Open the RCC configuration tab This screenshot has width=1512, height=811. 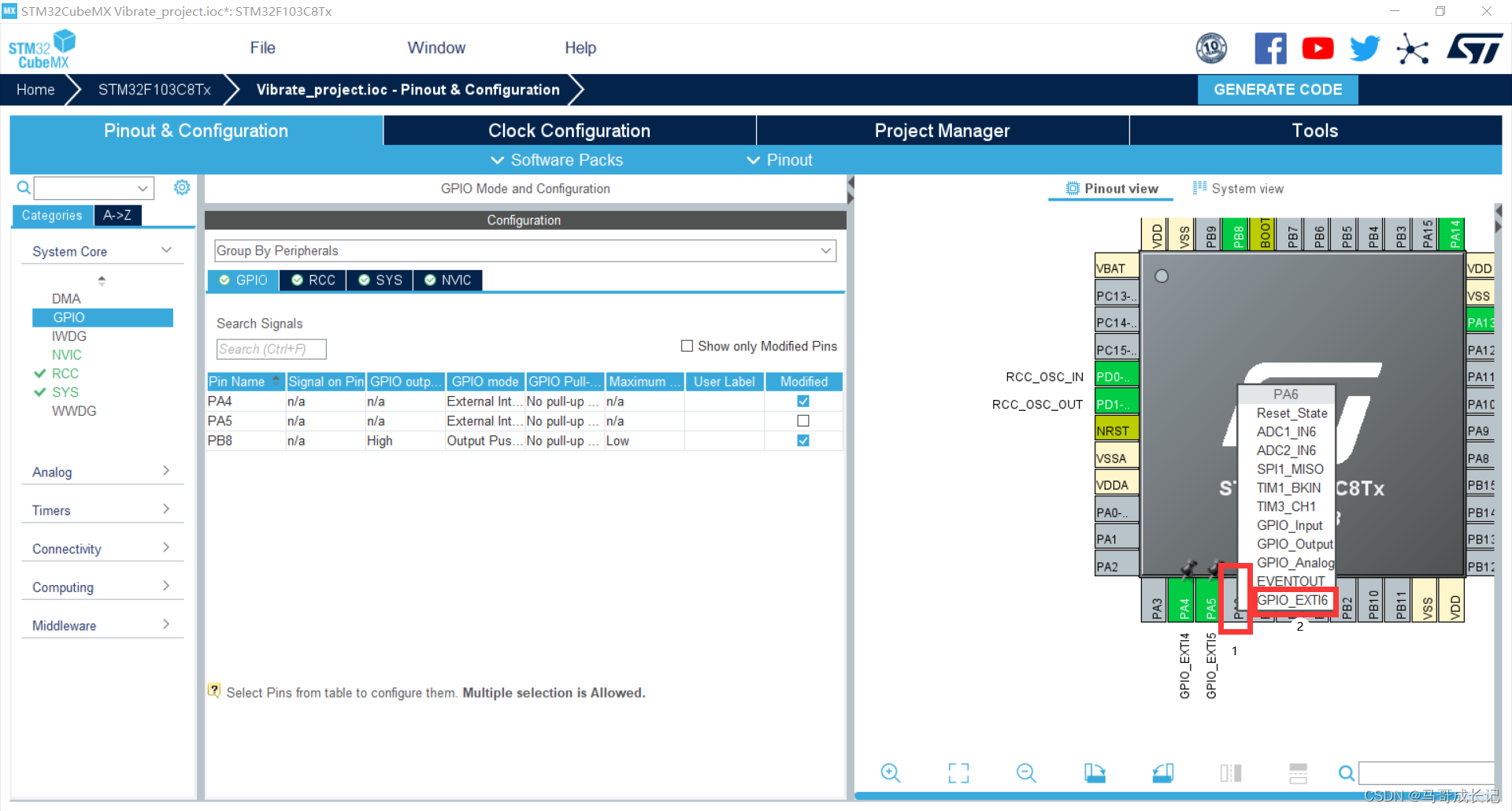313,280
